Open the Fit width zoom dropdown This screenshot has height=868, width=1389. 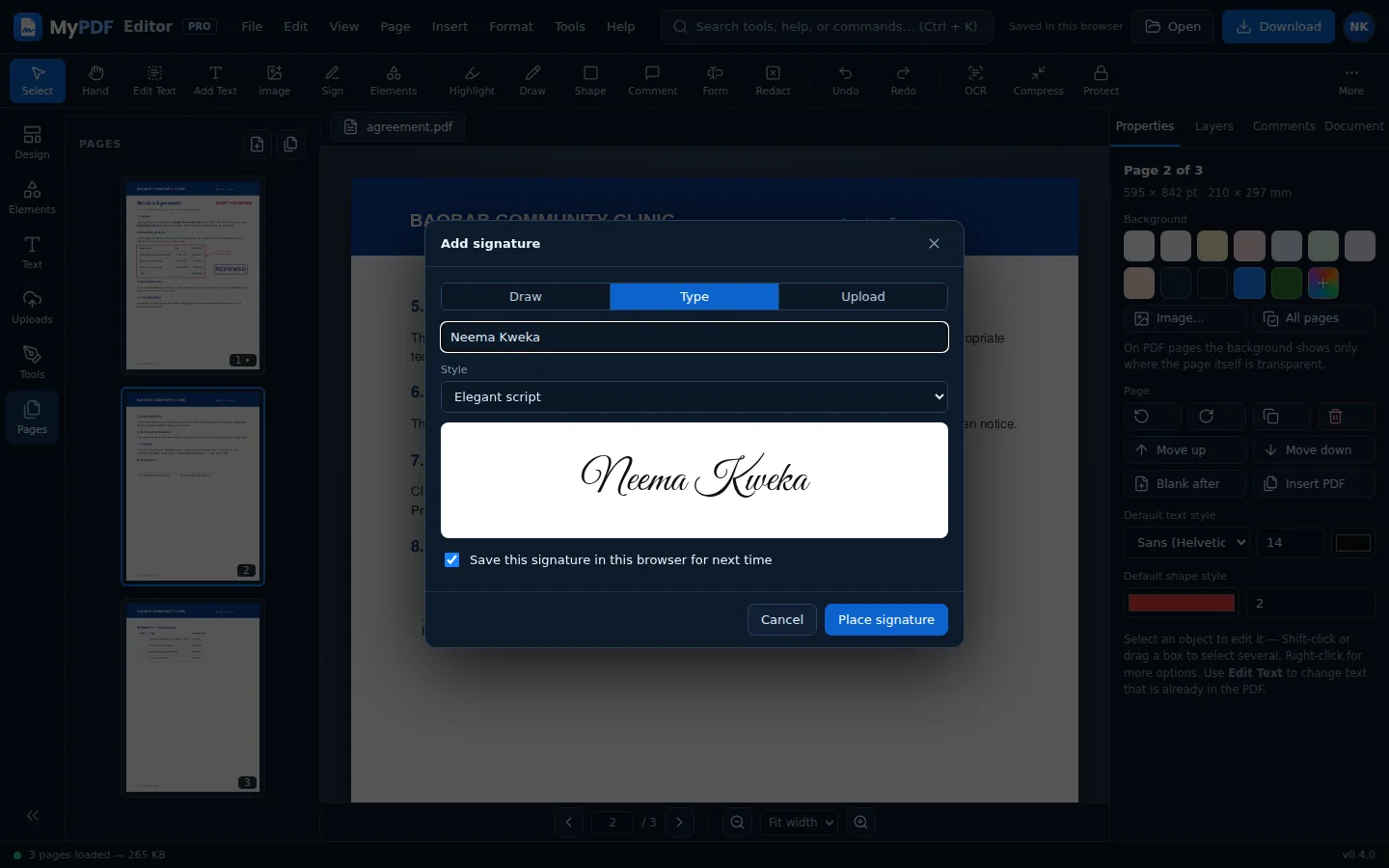tap(800, 823)
